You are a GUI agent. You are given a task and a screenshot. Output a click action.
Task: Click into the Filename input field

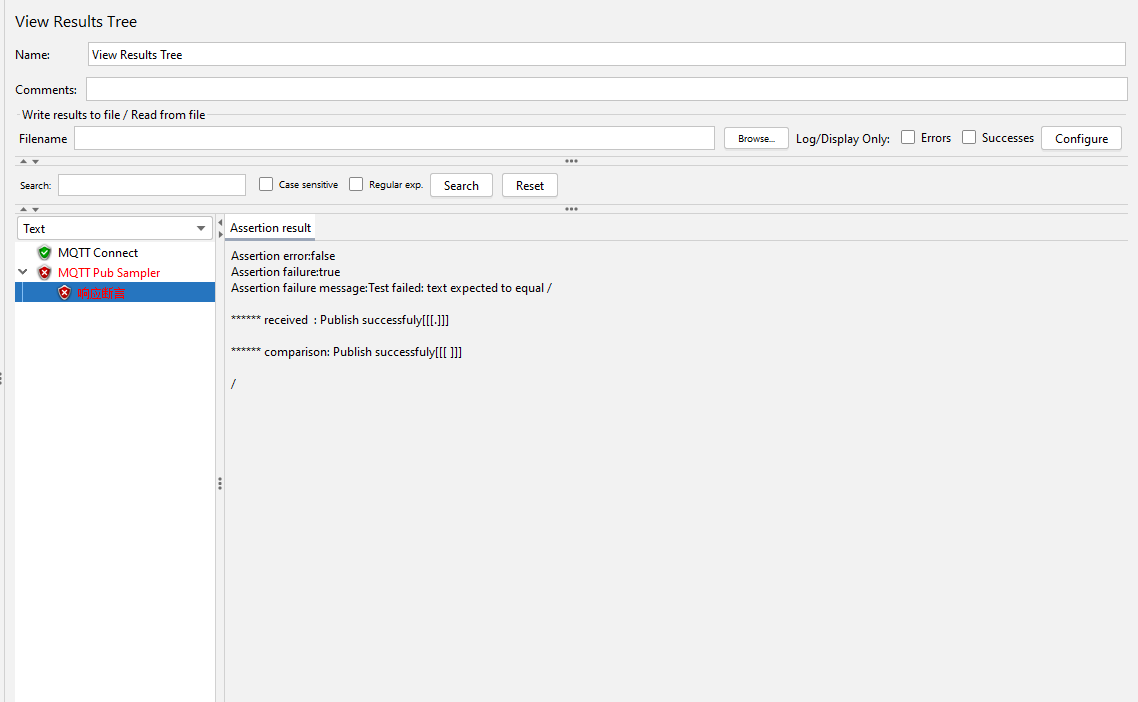pos(394,138)
